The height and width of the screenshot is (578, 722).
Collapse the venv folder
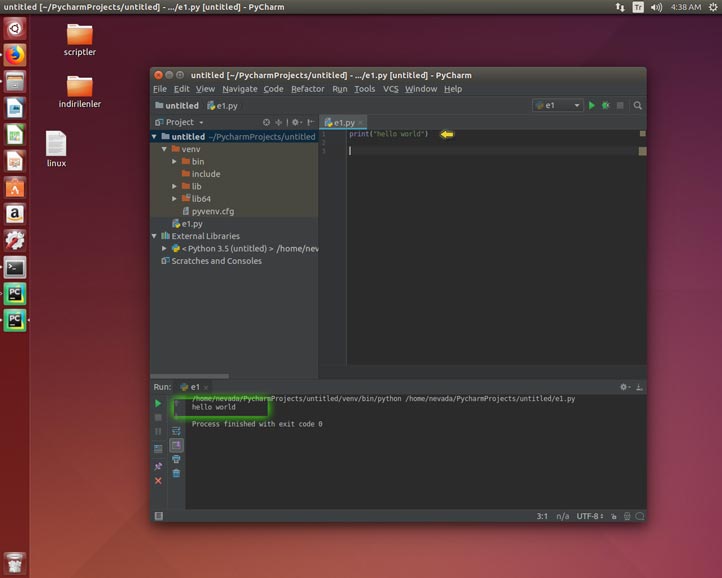pyautogui.click(x=164, y=149)
